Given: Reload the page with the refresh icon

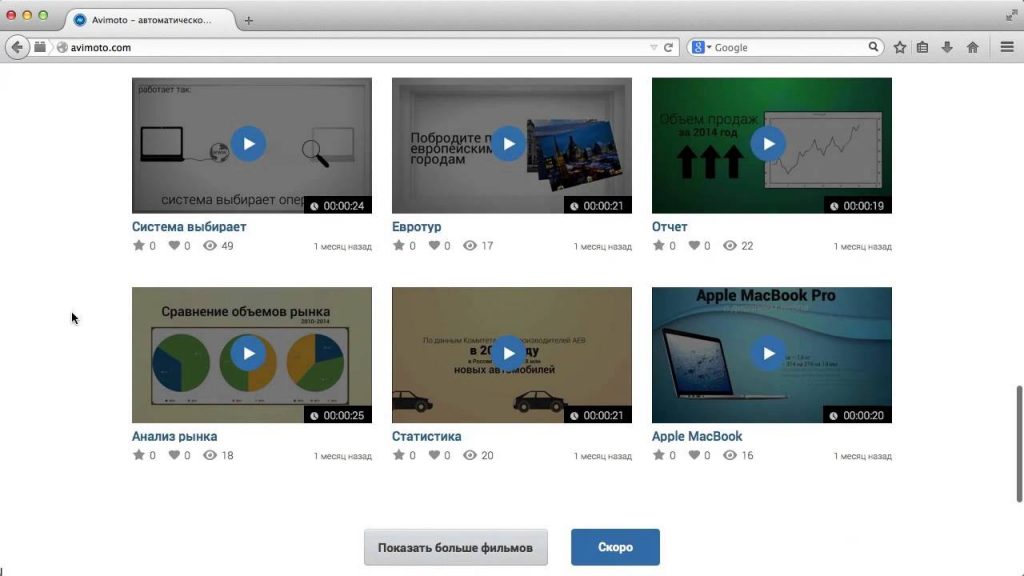Looking at the screenshot, I should coord(668,47).
